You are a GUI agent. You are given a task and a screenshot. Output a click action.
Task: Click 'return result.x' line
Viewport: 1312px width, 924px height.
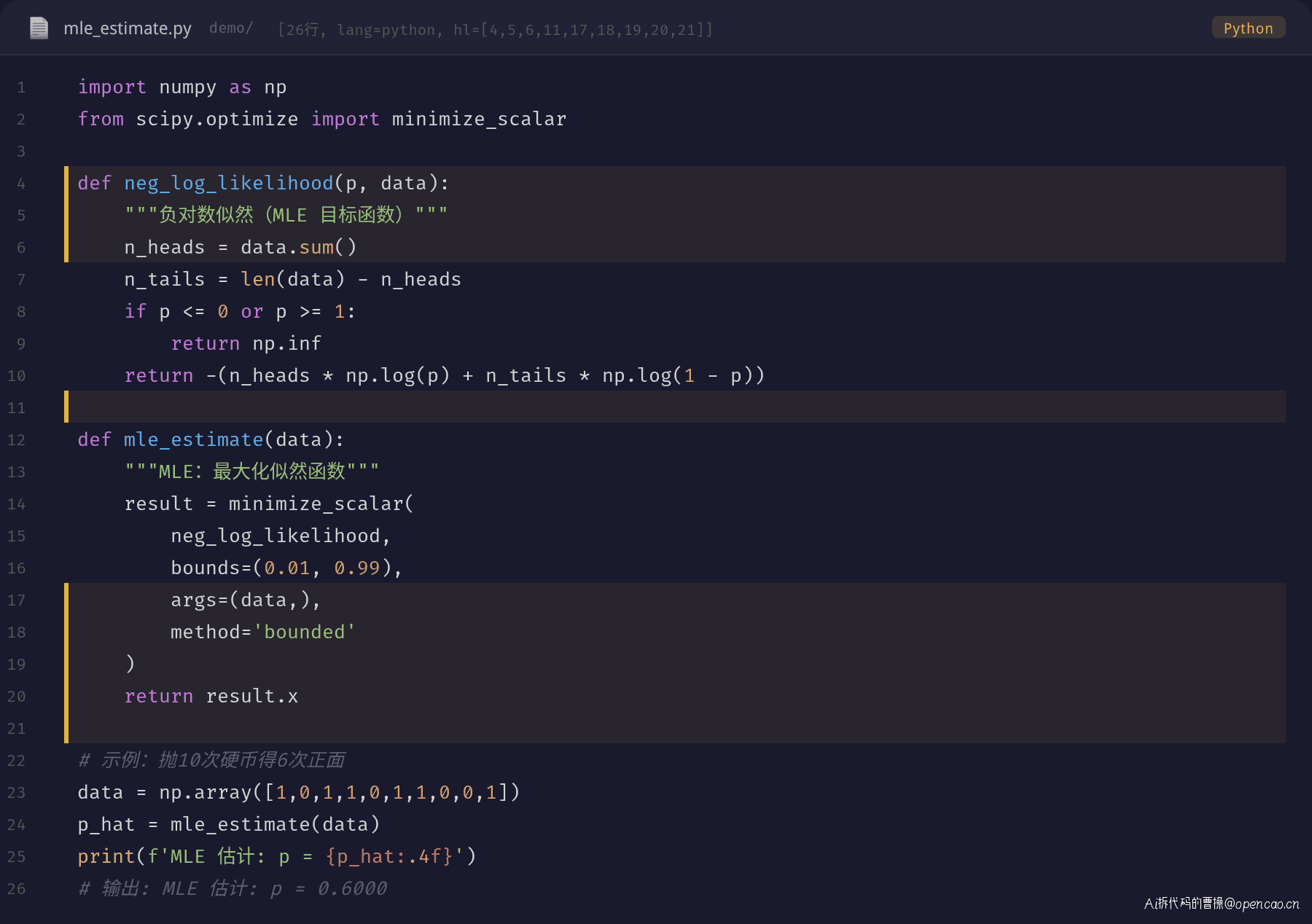(x=211, y=697)
